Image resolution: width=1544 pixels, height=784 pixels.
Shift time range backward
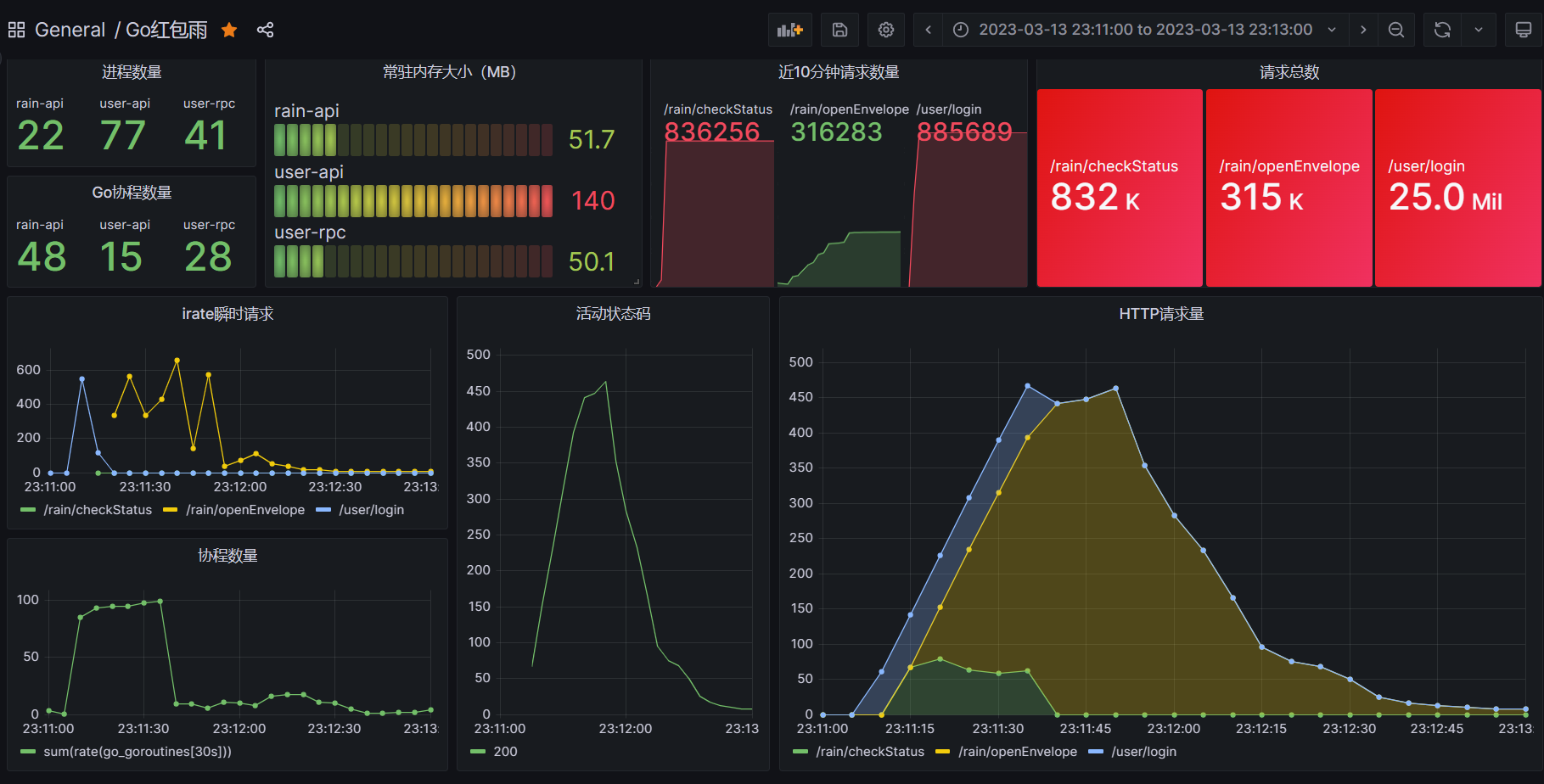tap(929, 30)
